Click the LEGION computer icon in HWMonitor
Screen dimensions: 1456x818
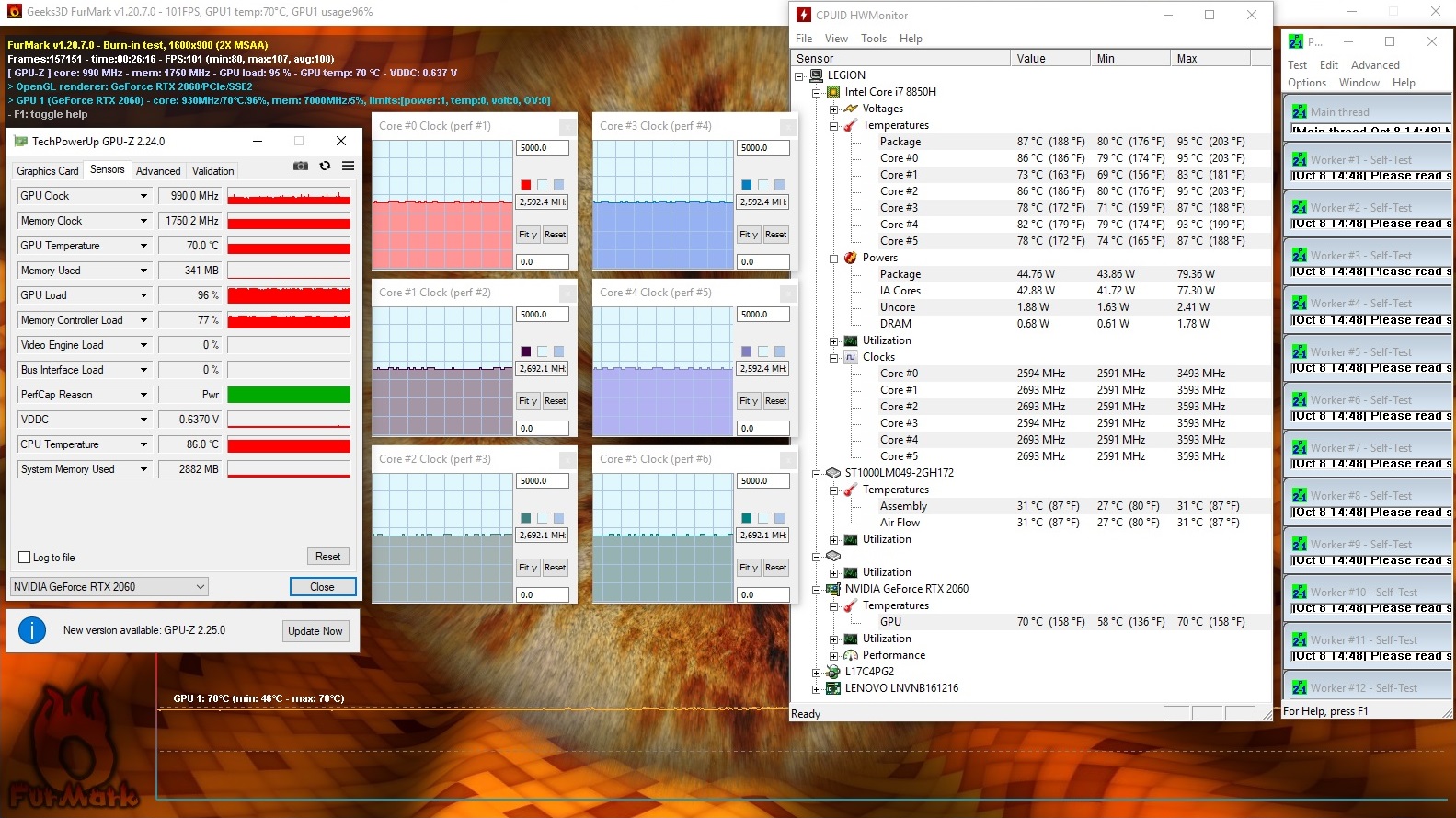pos(816,75)
